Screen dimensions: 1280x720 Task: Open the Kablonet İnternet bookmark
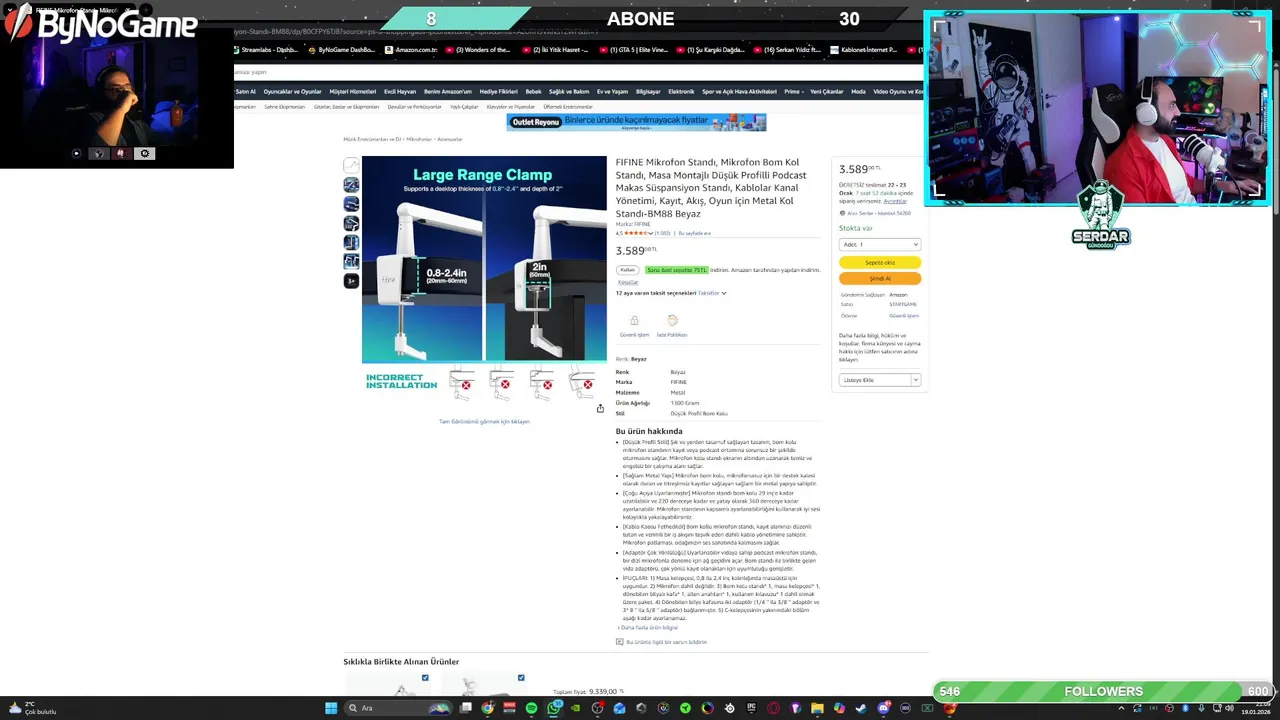pos(864,49)
